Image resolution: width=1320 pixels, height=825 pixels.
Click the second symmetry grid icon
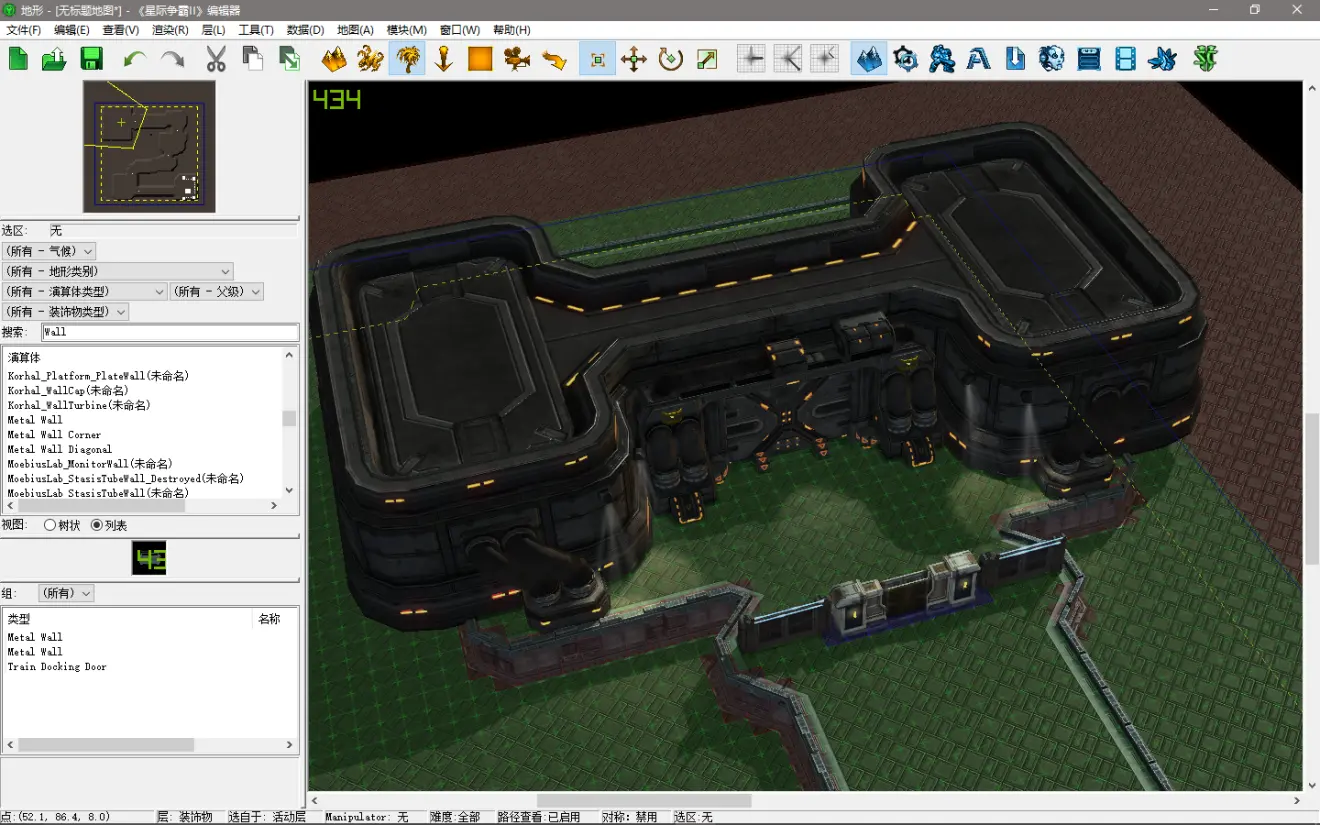click(787, 59)
